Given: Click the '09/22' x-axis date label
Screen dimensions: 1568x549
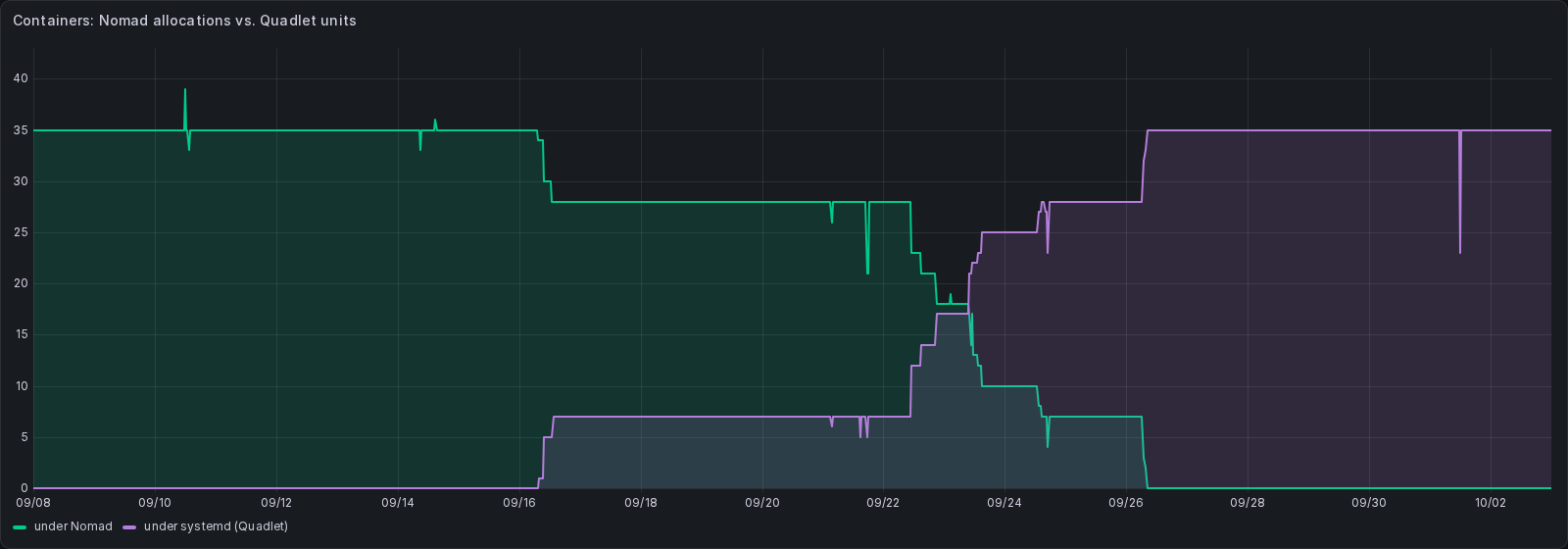Looking at the screenshot, I should point(883,503).
